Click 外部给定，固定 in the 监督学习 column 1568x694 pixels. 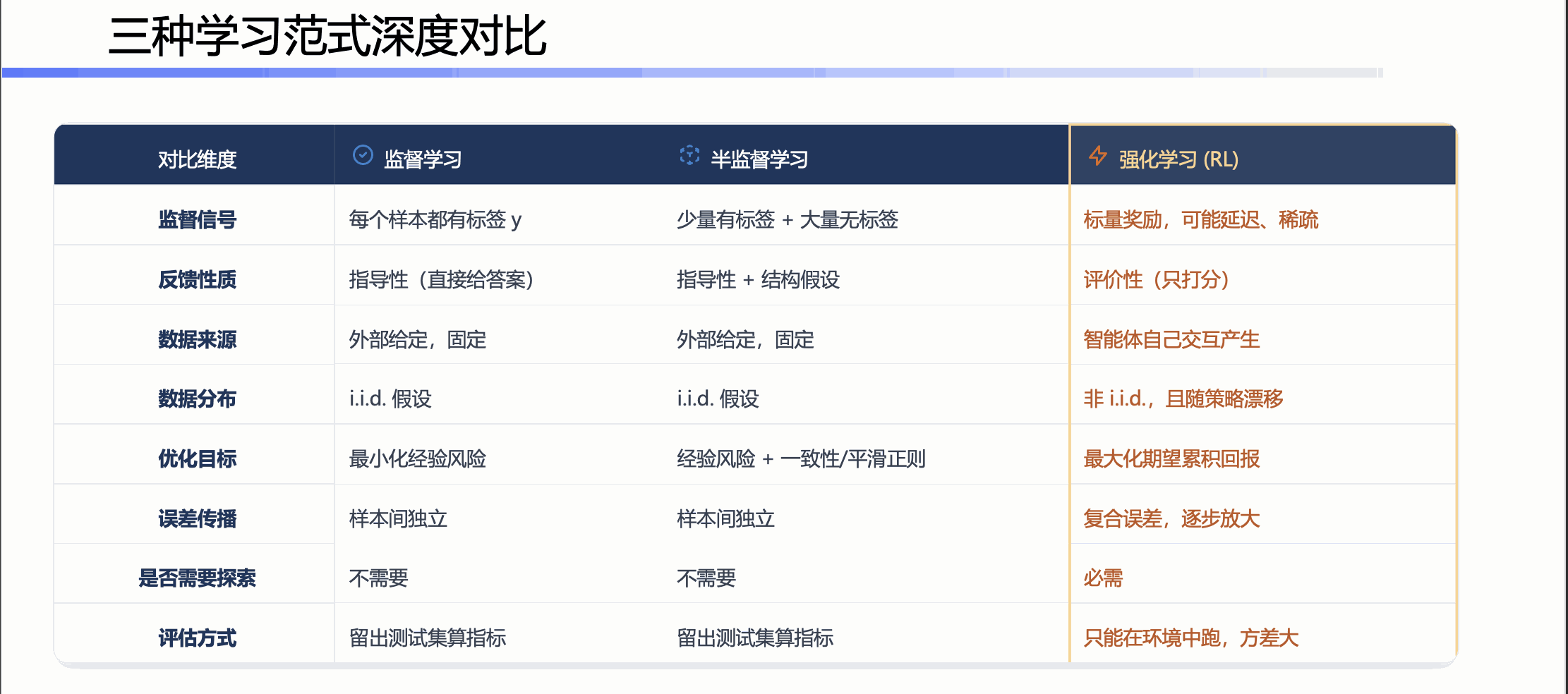coord(418,340)
